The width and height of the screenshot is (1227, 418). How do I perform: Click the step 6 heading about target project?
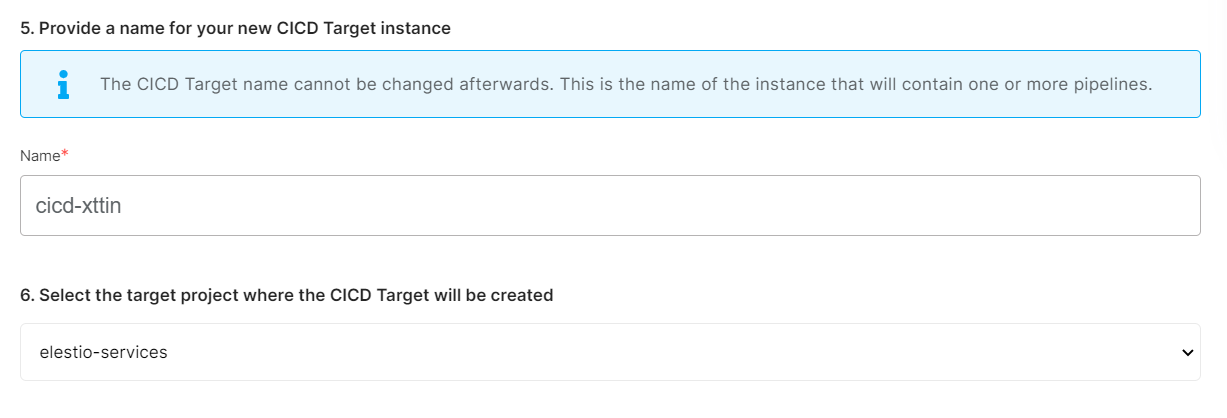287,296
